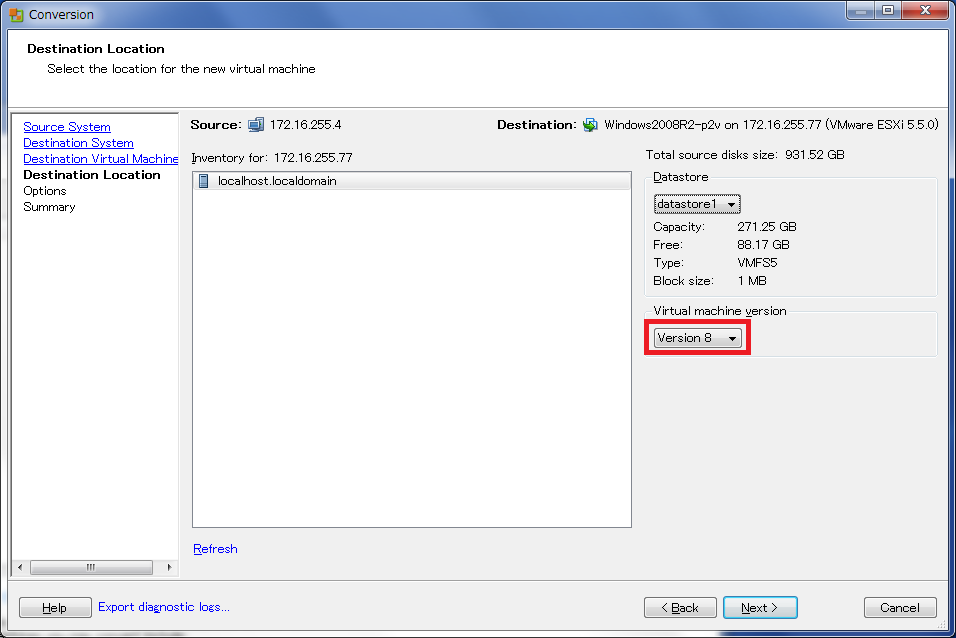
Task: Go to the Destination System step
Action: (78, 143)
